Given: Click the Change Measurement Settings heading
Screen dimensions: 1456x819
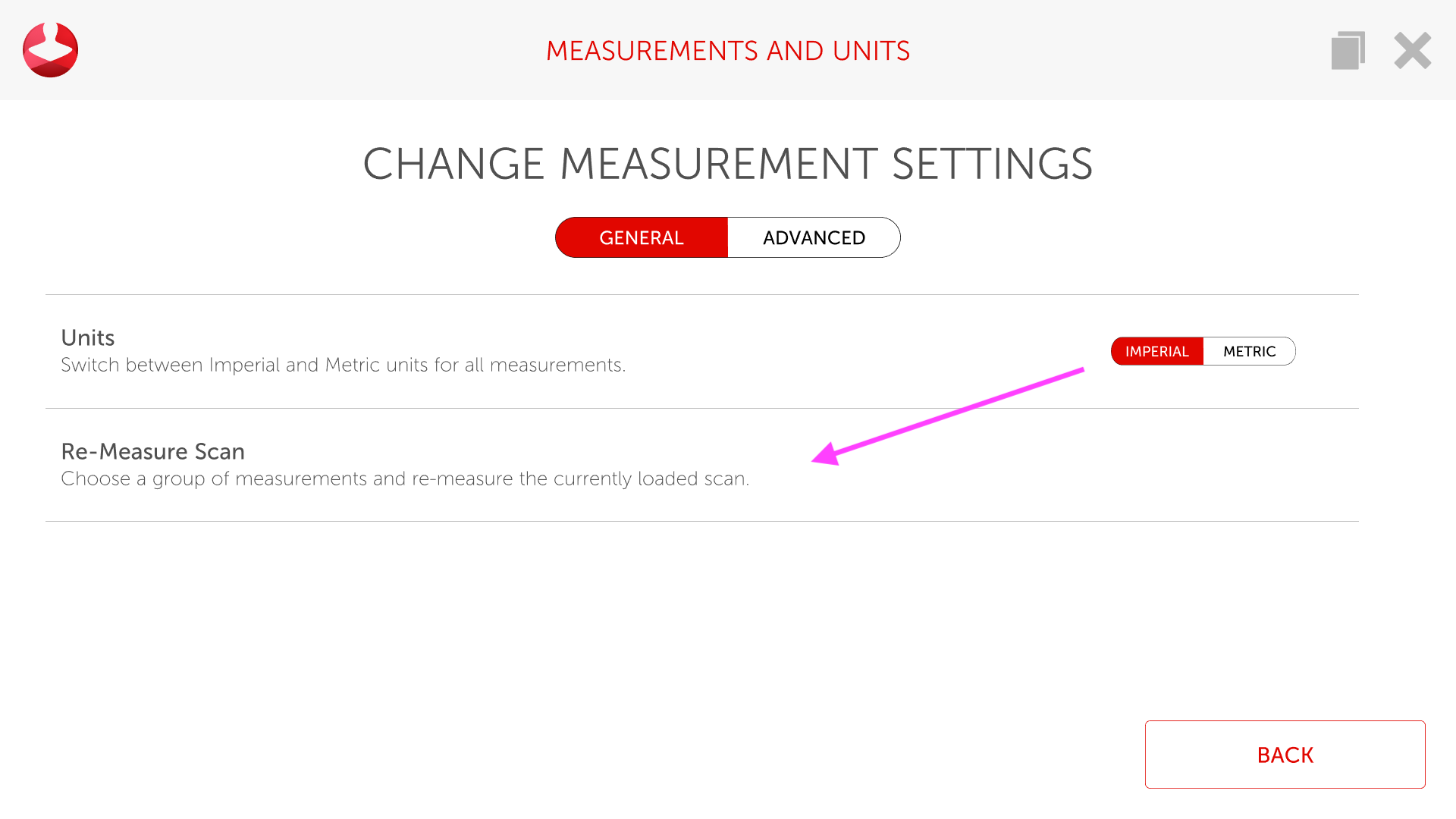Looking at the screenshot, I should (727, 164).
